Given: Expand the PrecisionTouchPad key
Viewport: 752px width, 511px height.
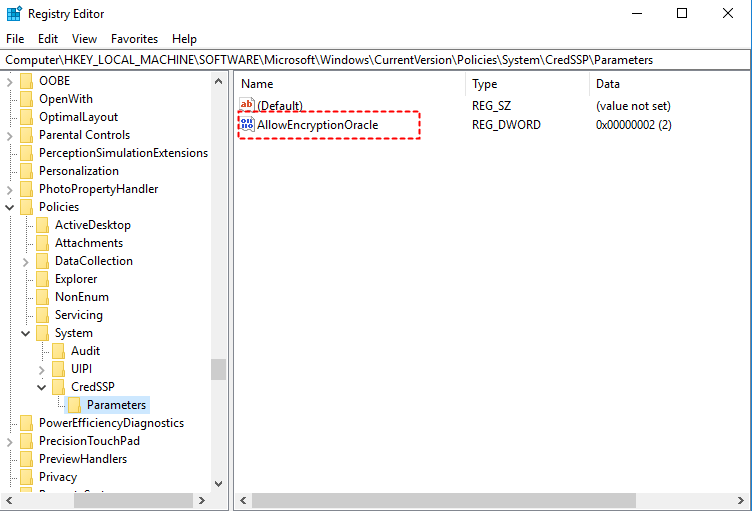Looking at the screenshot, I should (x=10, y=442).
